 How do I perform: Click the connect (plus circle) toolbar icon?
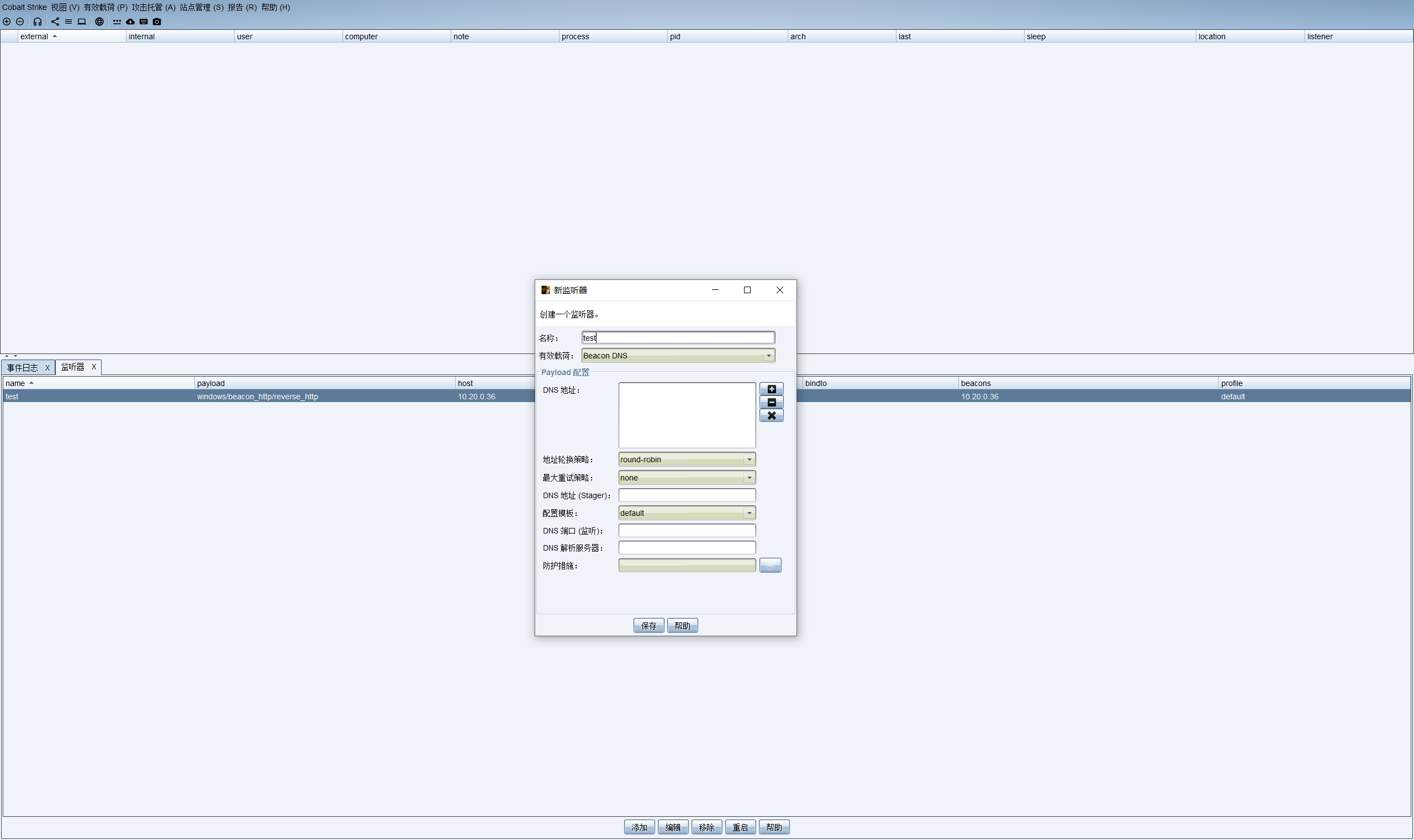[7, 22]
